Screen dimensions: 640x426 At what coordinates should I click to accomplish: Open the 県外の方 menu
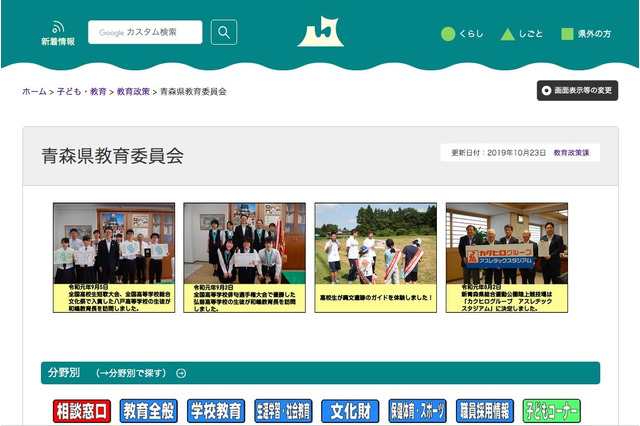586,34
